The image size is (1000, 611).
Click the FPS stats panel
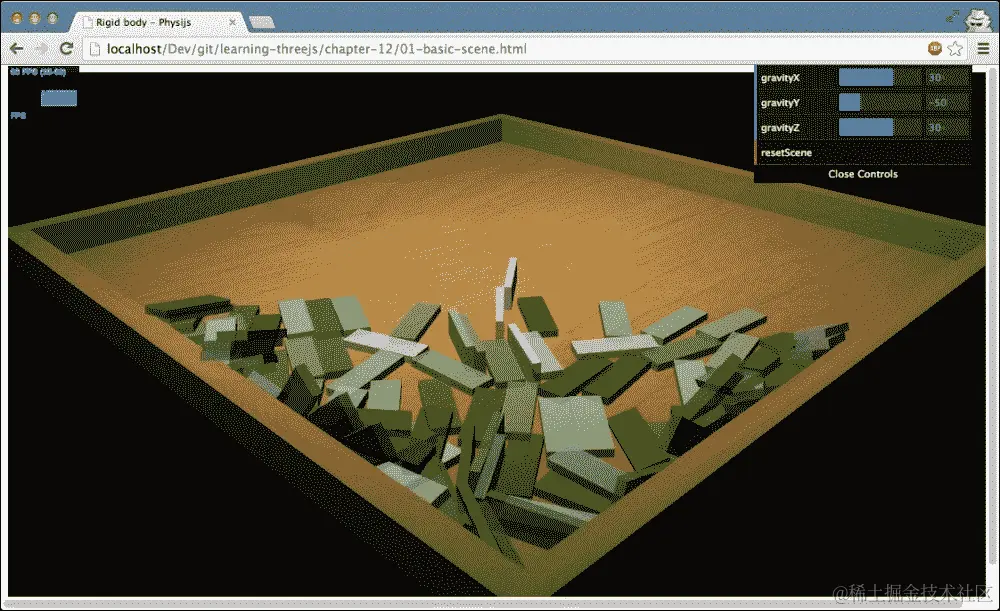click(43, 93)
